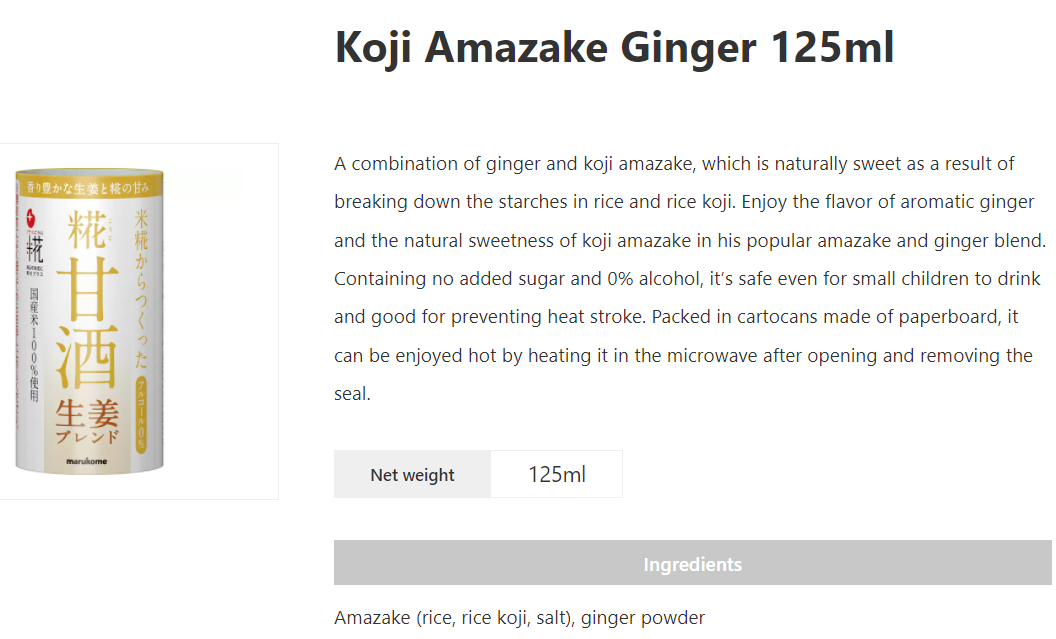
Task: Click the Koji Amazake Ginger 125ml heading
Action: point(614,47)
